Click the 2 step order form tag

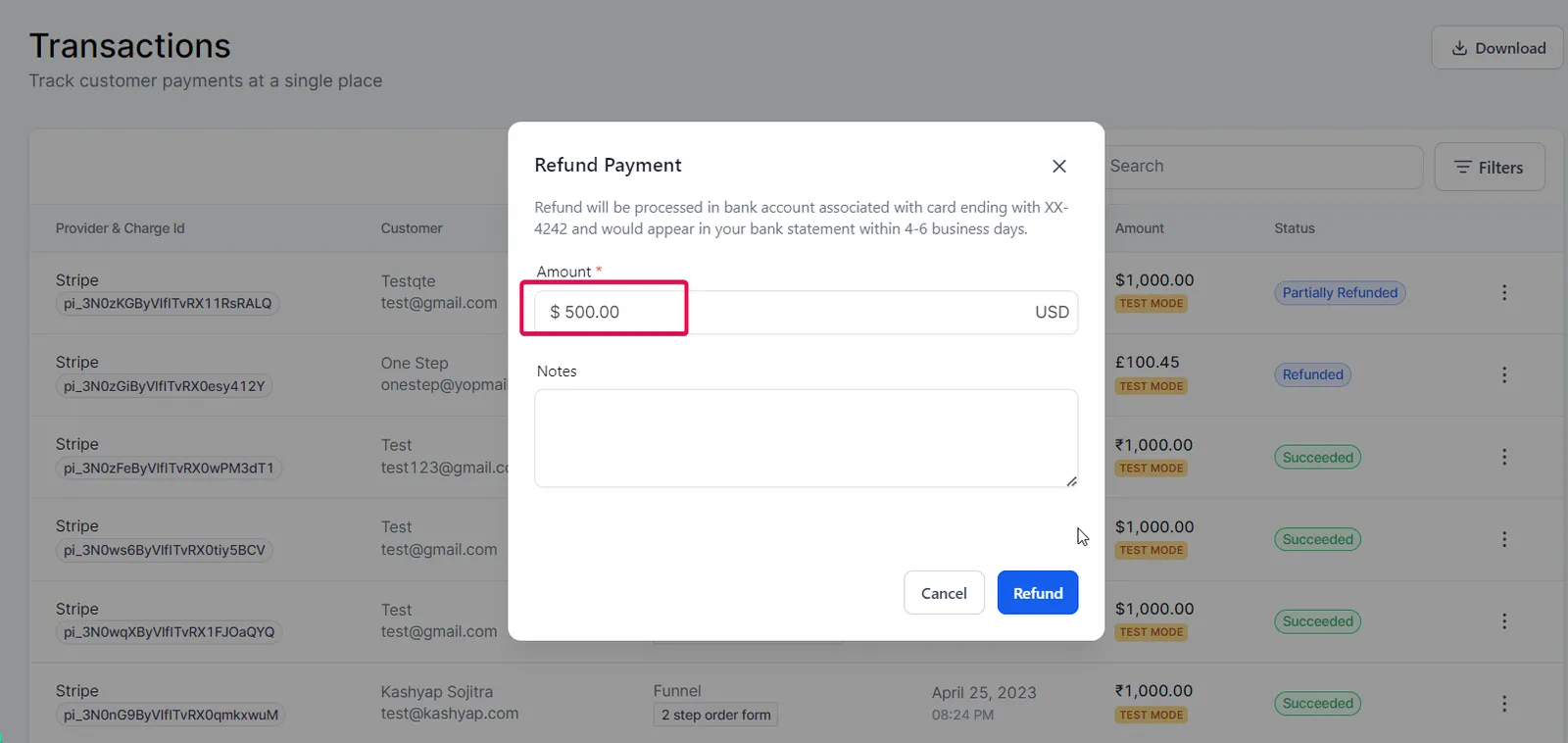click(716, 716)
